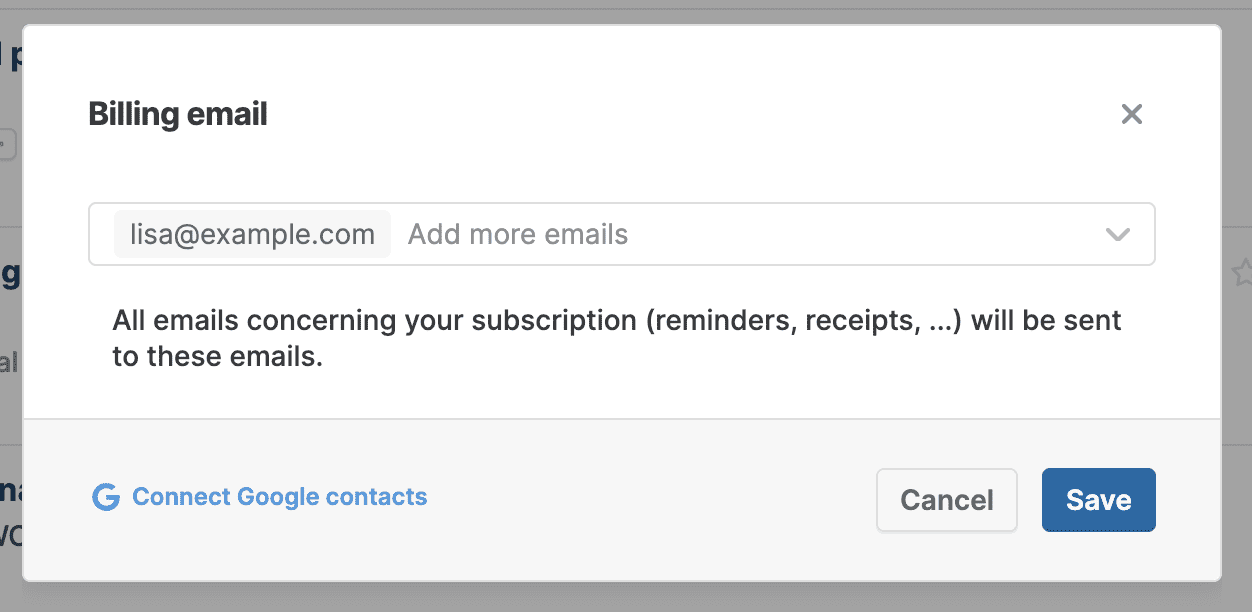
Task: Click empty space inside the email field
Action: [860, 235]
